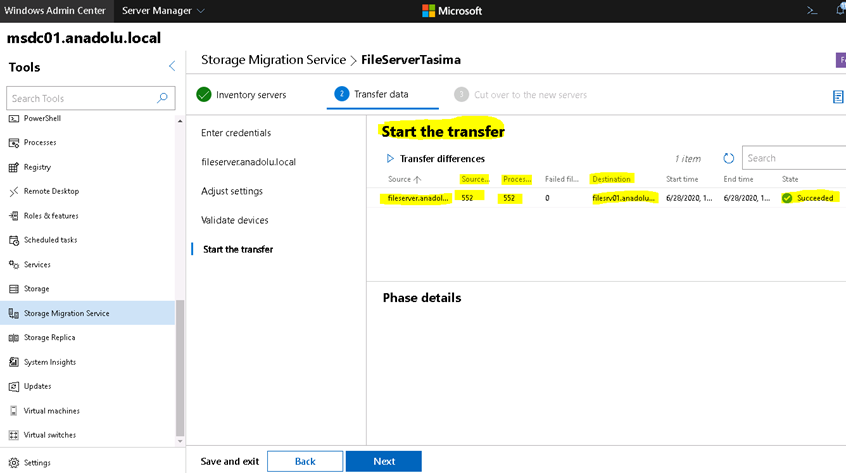This screenshot has height=473, width=846.
Task: Open the Settings gear icon
Action: (13, 463)
